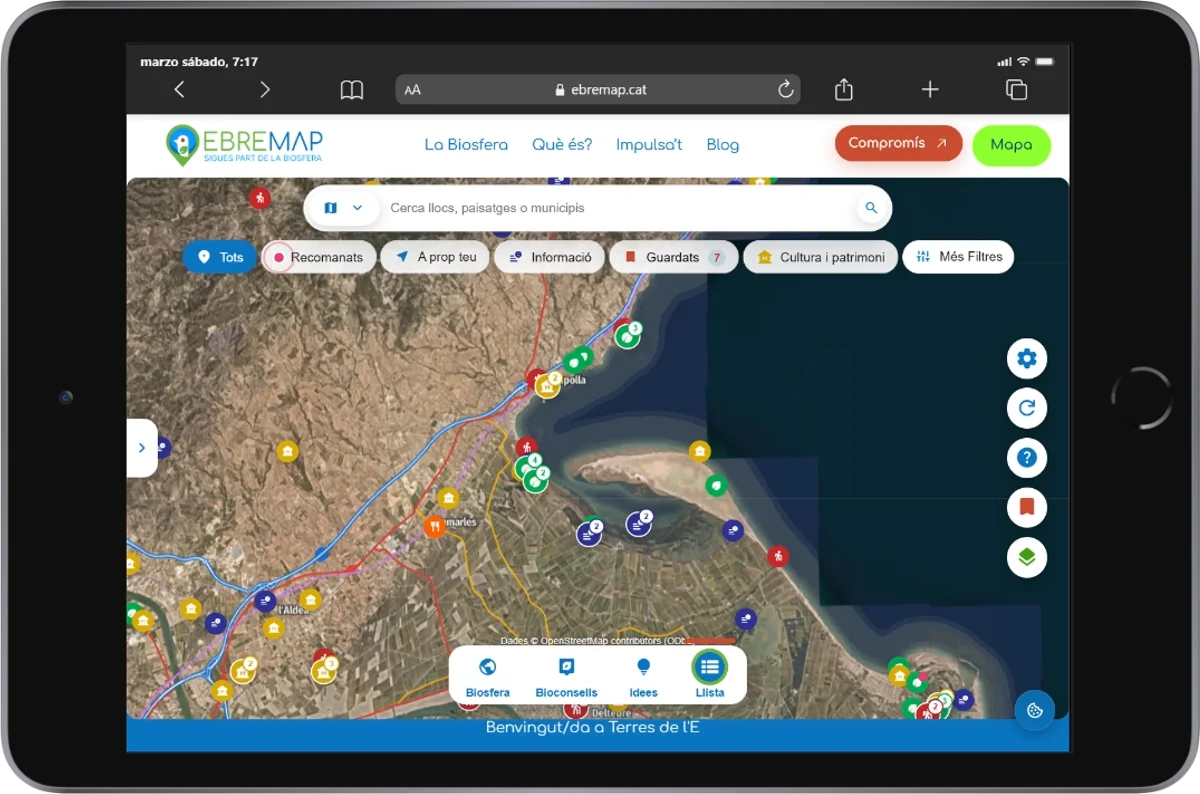The image size is (1200, 794).
Task: Click the search magnifier icon
Action: [871, 208]
